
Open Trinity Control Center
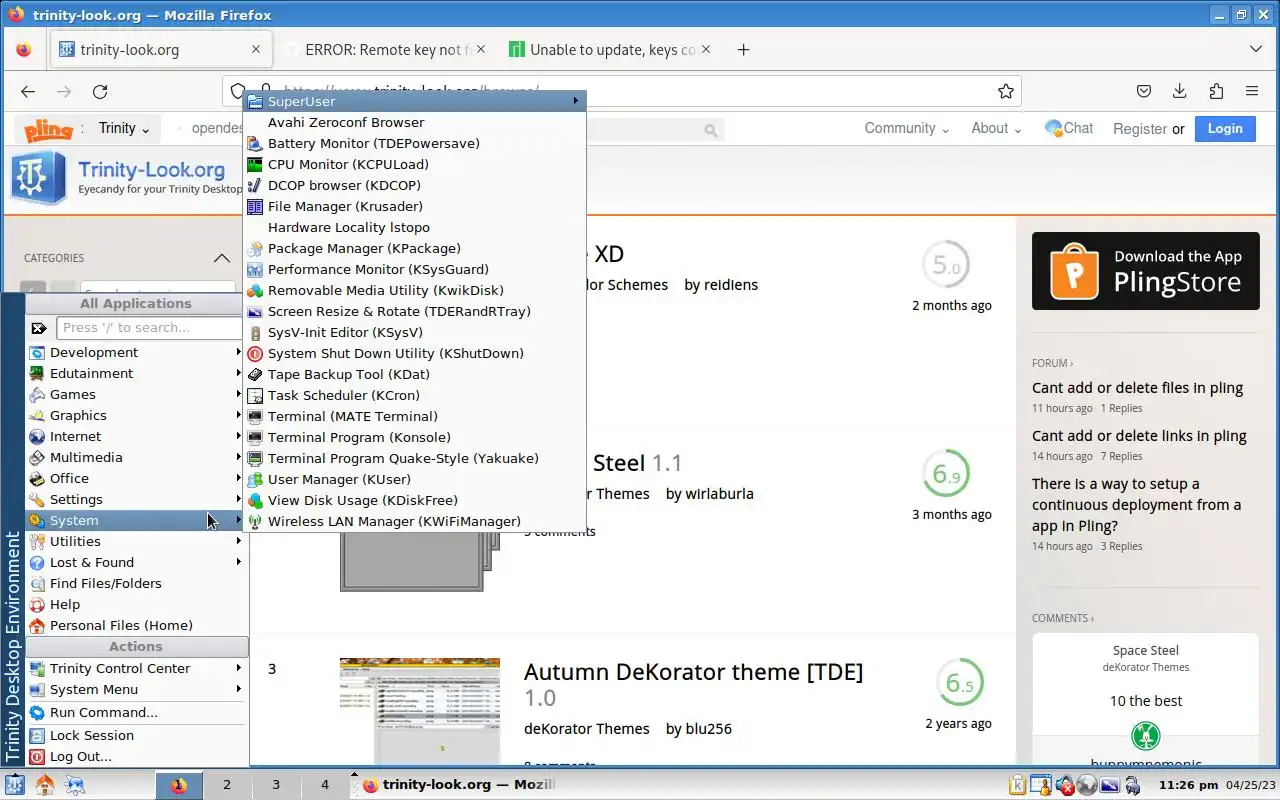pyautogui.click(x=136, y=668)
